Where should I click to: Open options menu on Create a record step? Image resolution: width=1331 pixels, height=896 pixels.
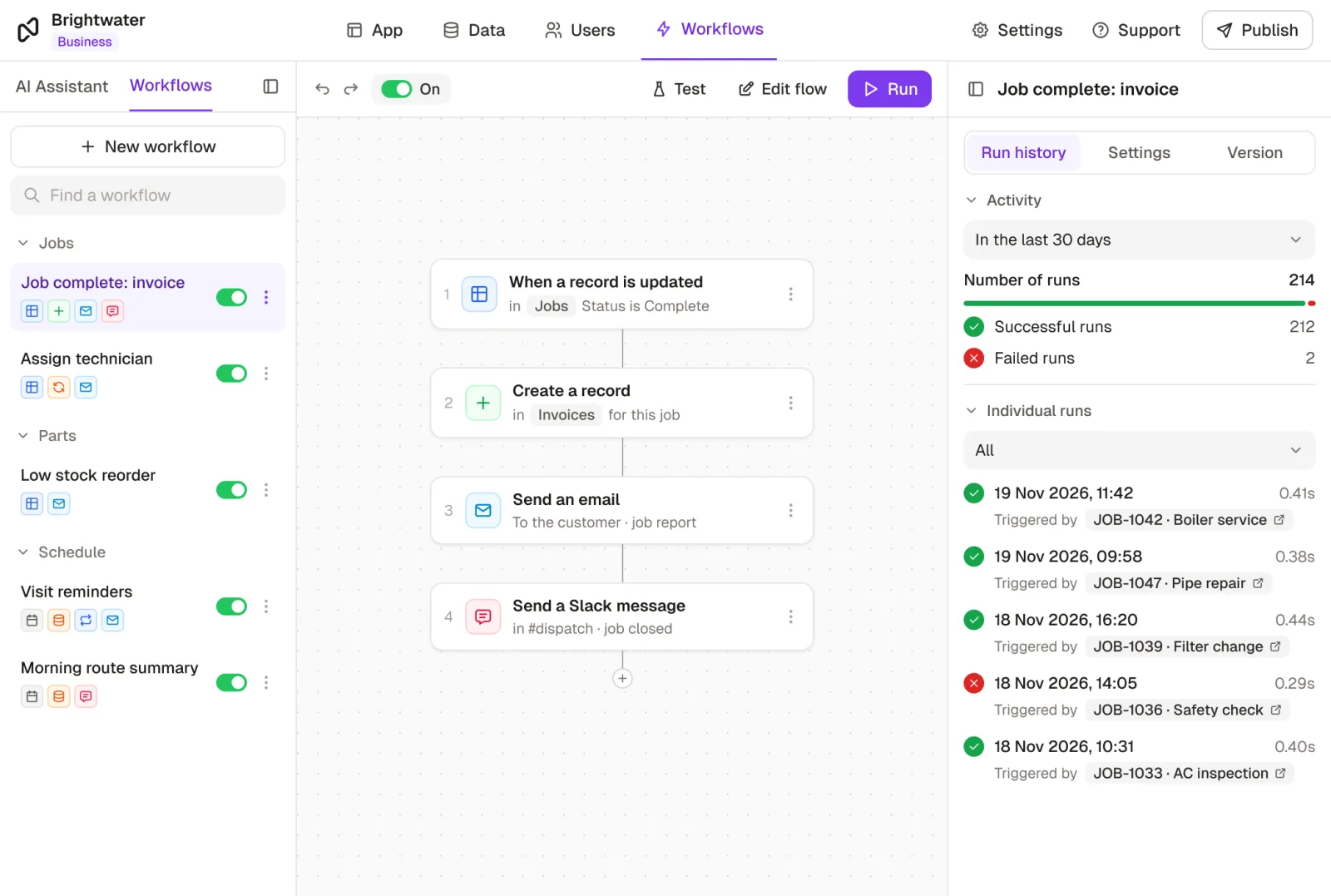790,403
